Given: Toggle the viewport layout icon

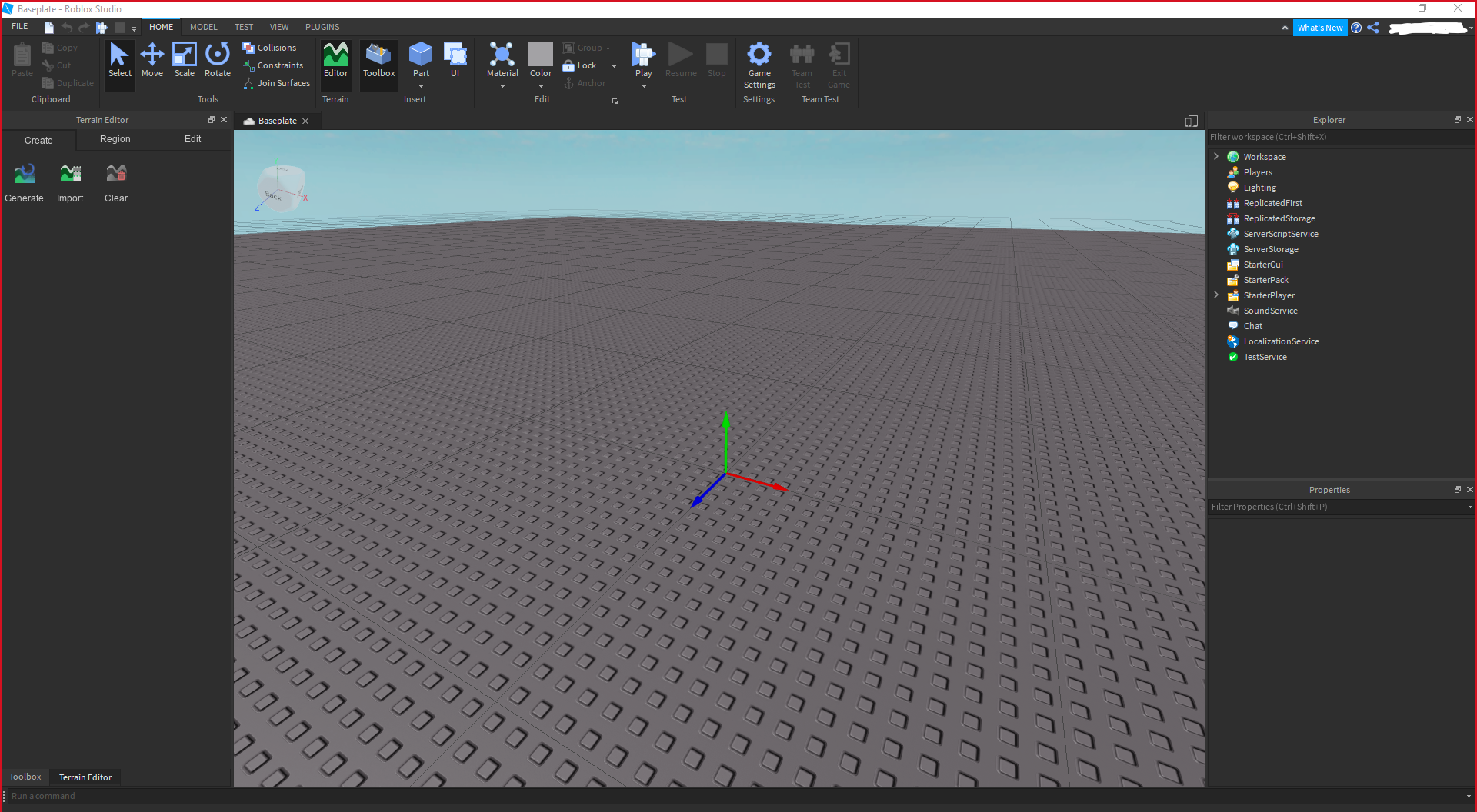Looking at the screenshot, I should coord(1192,121).
